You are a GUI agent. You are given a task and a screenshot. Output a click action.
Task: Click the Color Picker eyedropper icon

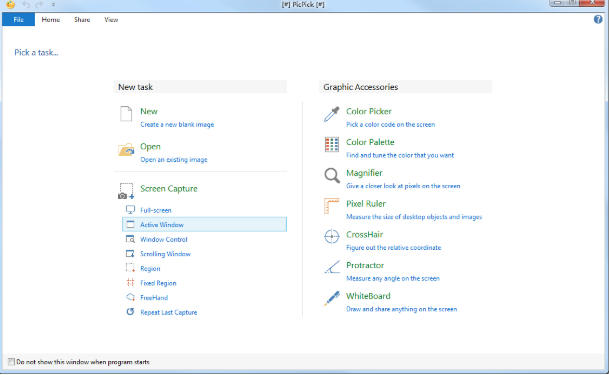click(331, 114)
